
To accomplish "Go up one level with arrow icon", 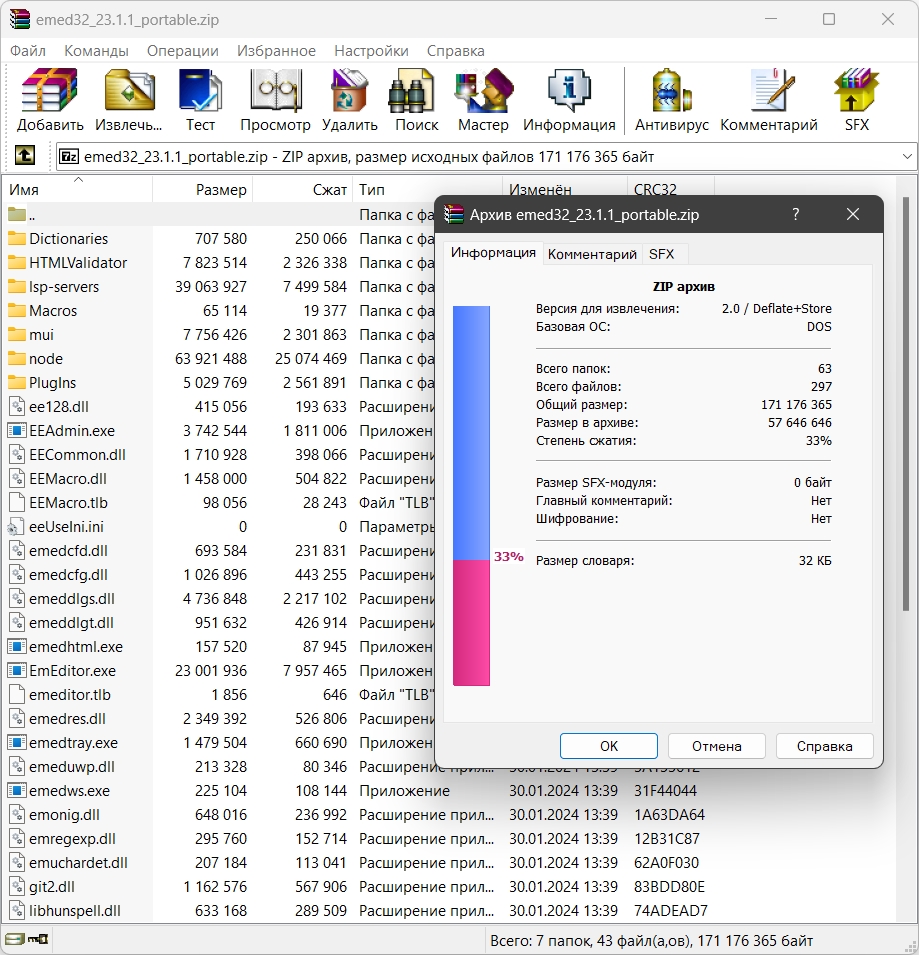I will pos(25,156).
